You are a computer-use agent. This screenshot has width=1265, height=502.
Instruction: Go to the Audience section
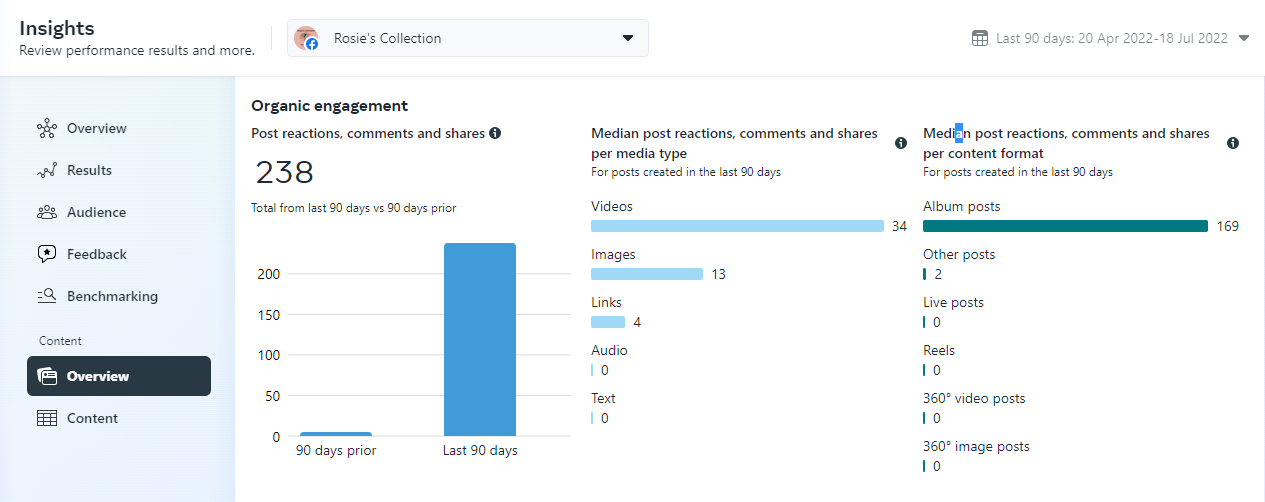tap(96, 212)
